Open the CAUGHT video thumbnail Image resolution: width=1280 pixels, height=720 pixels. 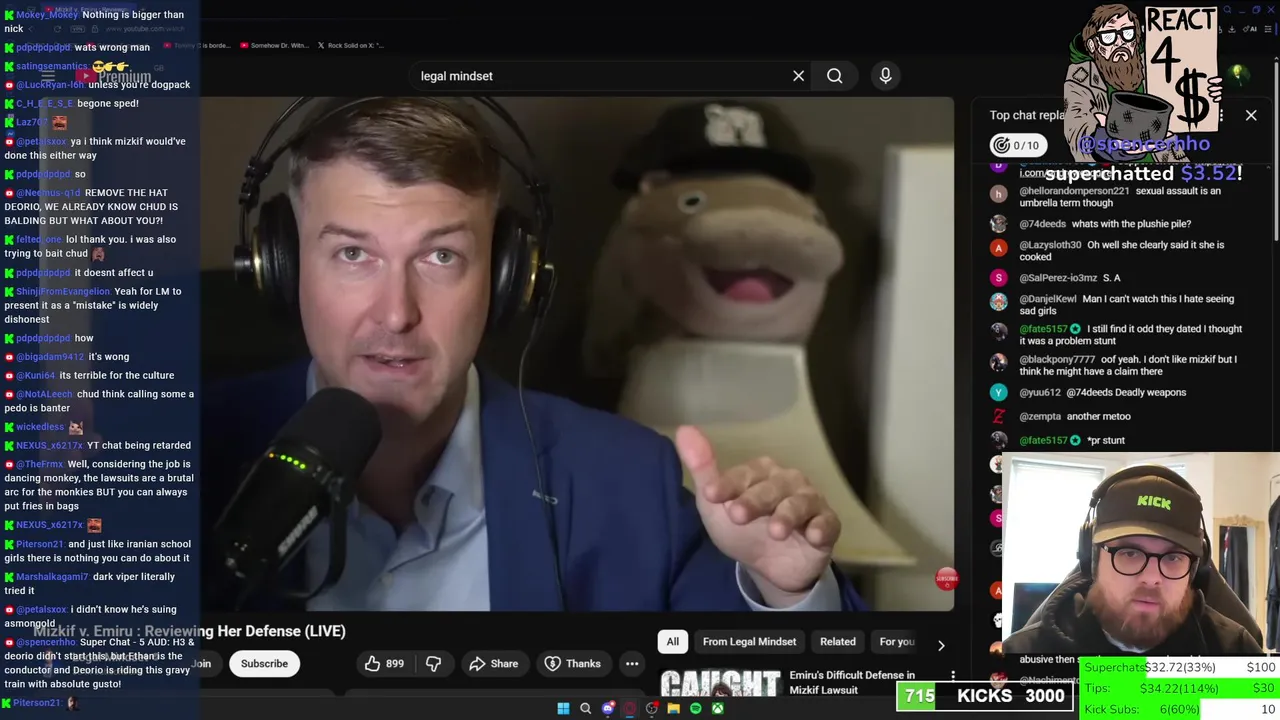point(720,683)
